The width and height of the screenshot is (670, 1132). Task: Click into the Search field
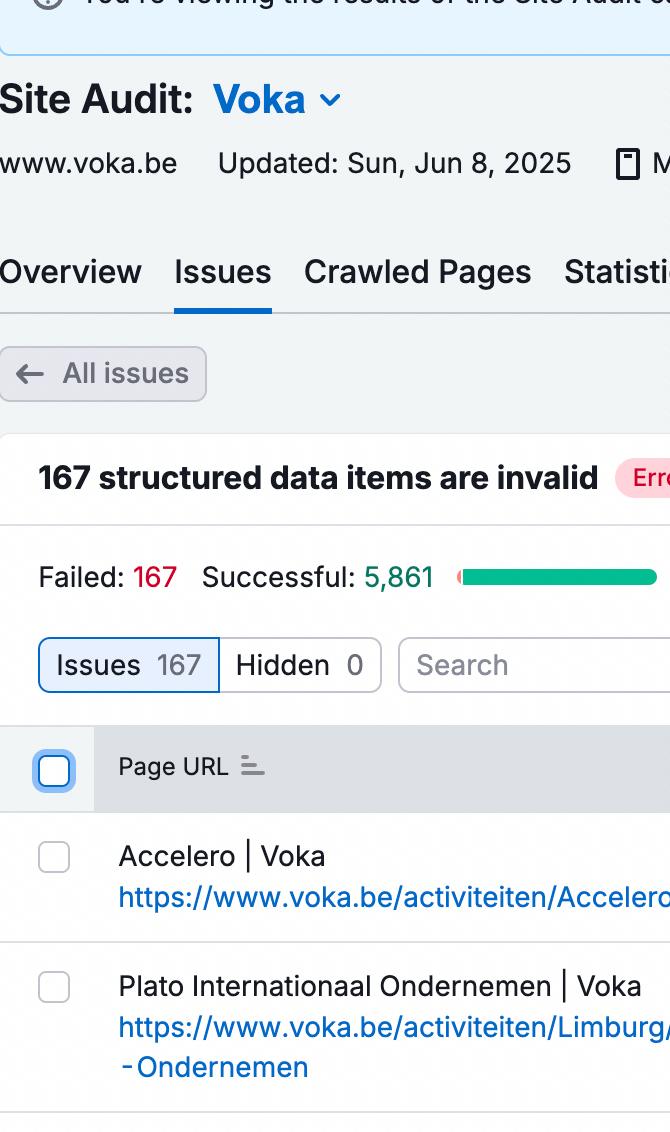click(536, 665)
